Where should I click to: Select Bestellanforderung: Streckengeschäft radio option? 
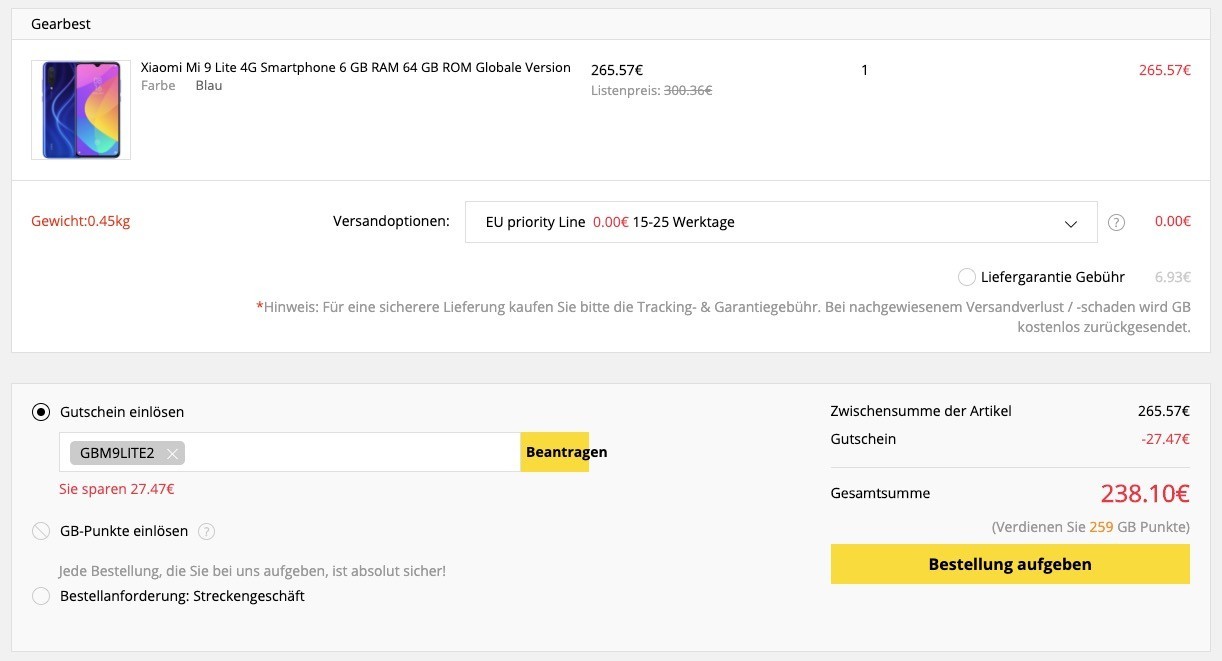(x=41, y=596)
